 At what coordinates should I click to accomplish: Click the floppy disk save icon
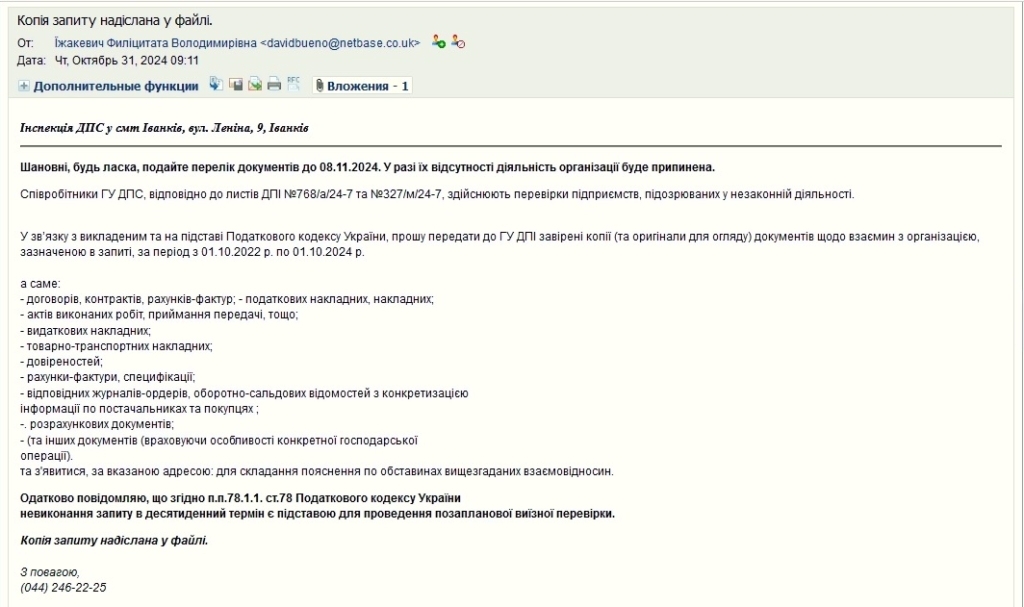[236, 85]
